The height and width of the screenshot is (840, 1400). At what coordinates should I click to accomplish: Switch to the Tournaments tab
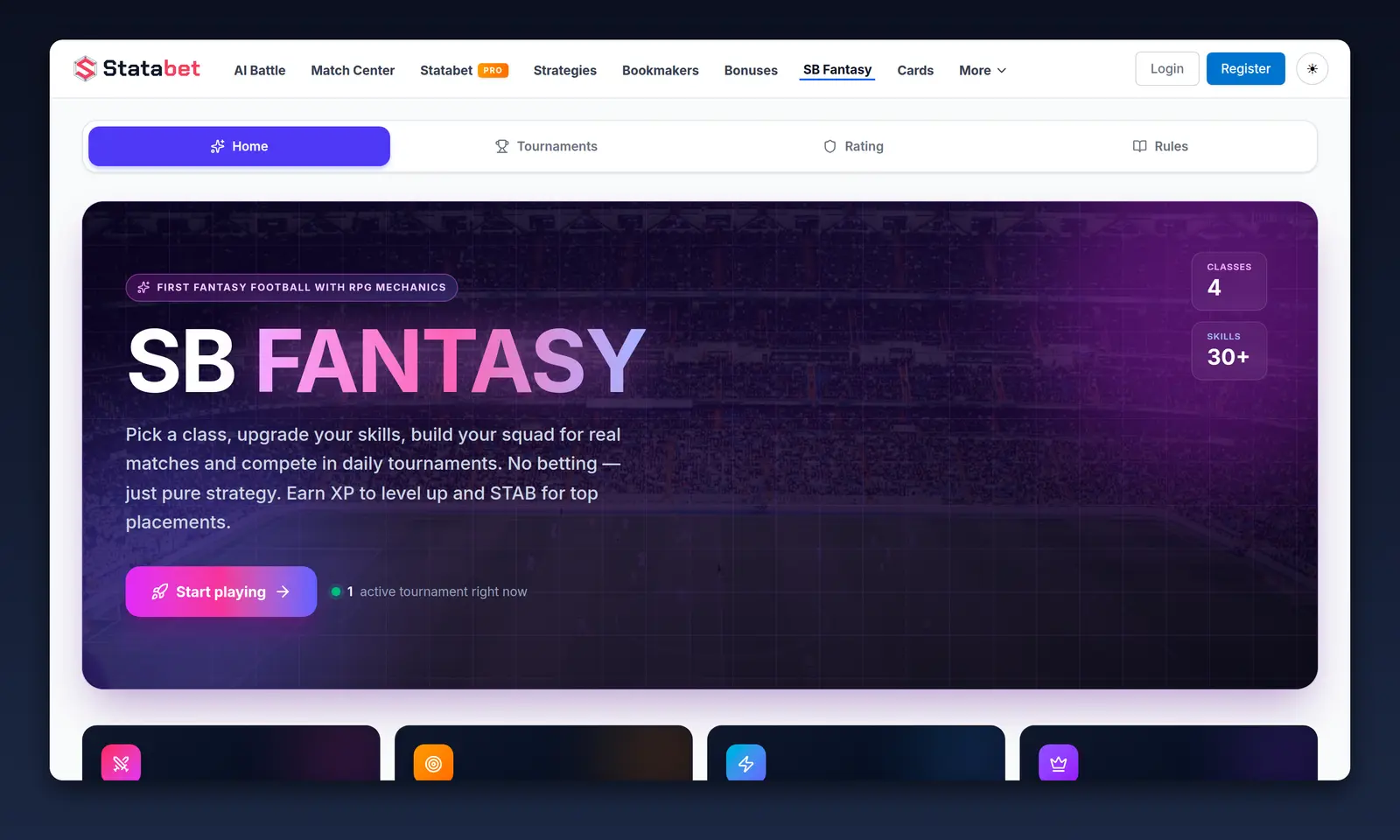(x=546, y=146)
